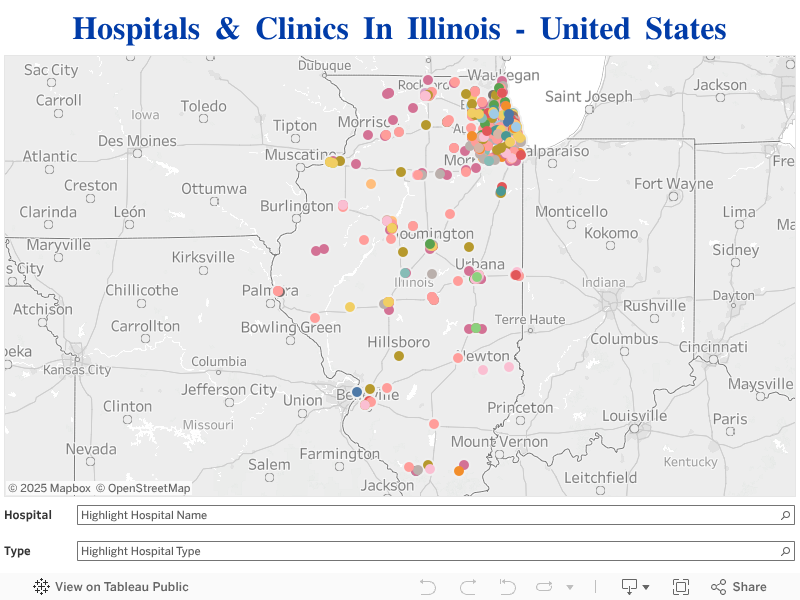Focus the Highlight Hospital Name field
800x600 pixels.
click(436, 515)
